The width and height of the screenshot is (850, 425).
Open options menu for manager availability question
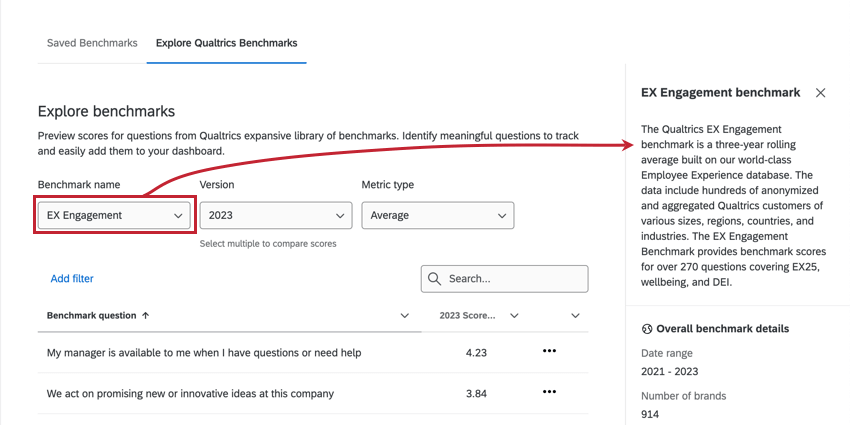coord(548,352)
